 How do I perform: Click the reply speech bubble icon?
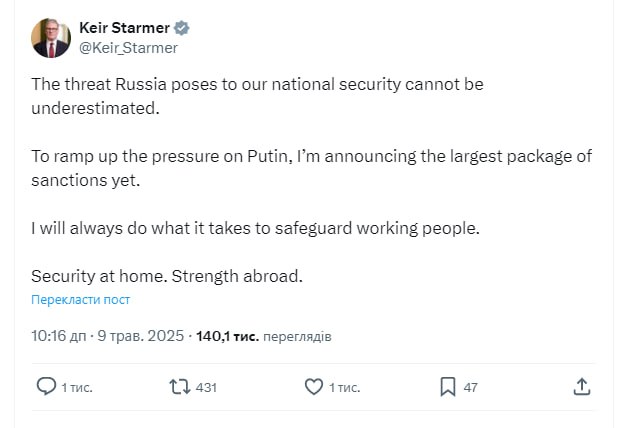(46, 386)
